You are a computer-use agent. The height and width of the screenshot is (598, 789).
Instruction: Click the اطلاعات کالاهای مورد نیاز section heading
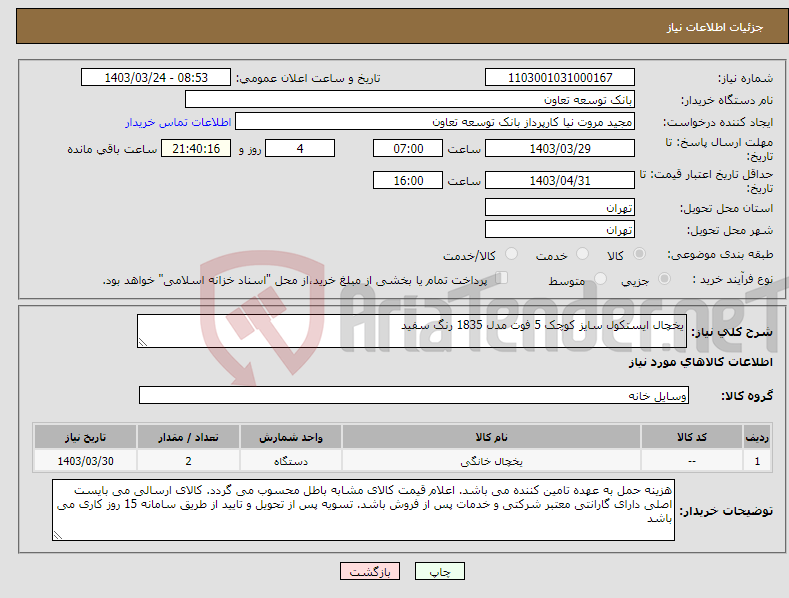[x=700, y=362]
